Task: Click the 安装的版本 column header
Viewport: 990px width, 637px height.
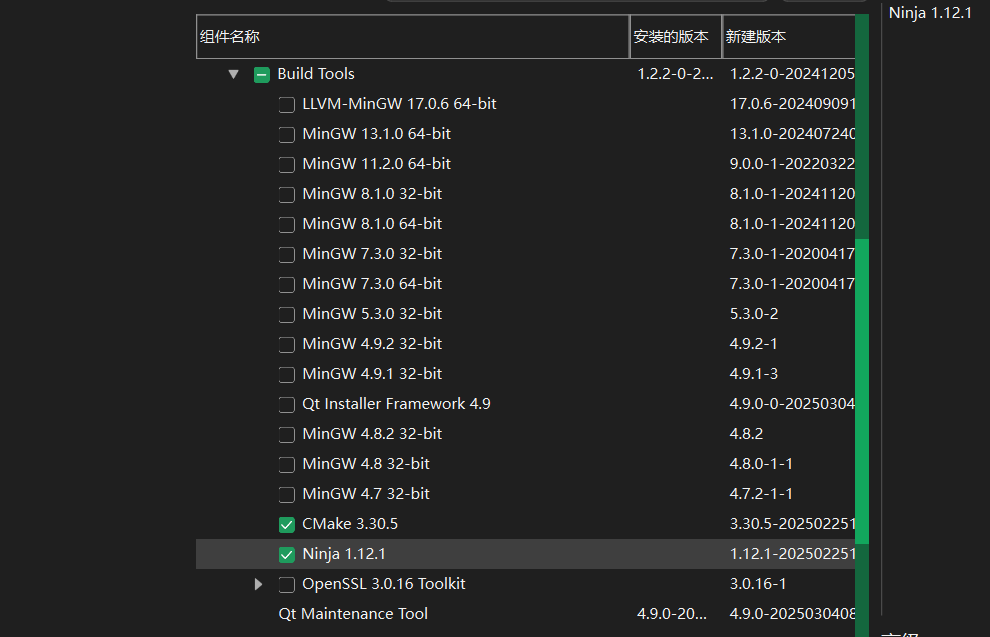Action: [676, 37]
